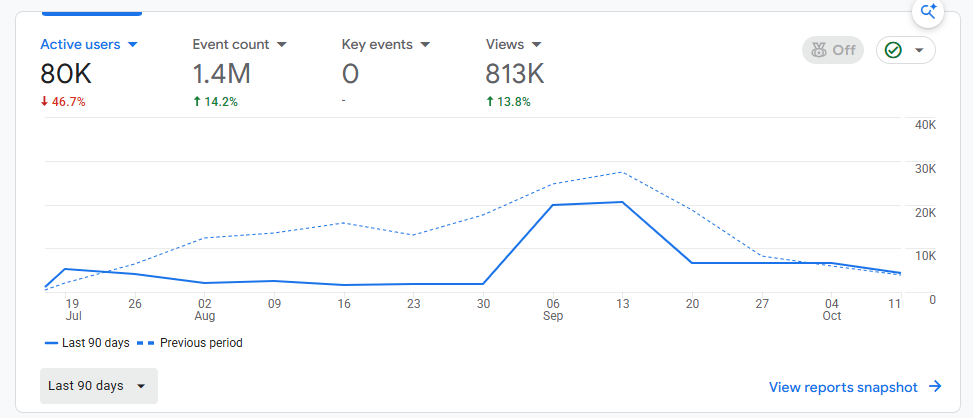This screenshot has width=973, height=418.
Task: Click the 46.7% decrease indicator
Action: point(63,102)
